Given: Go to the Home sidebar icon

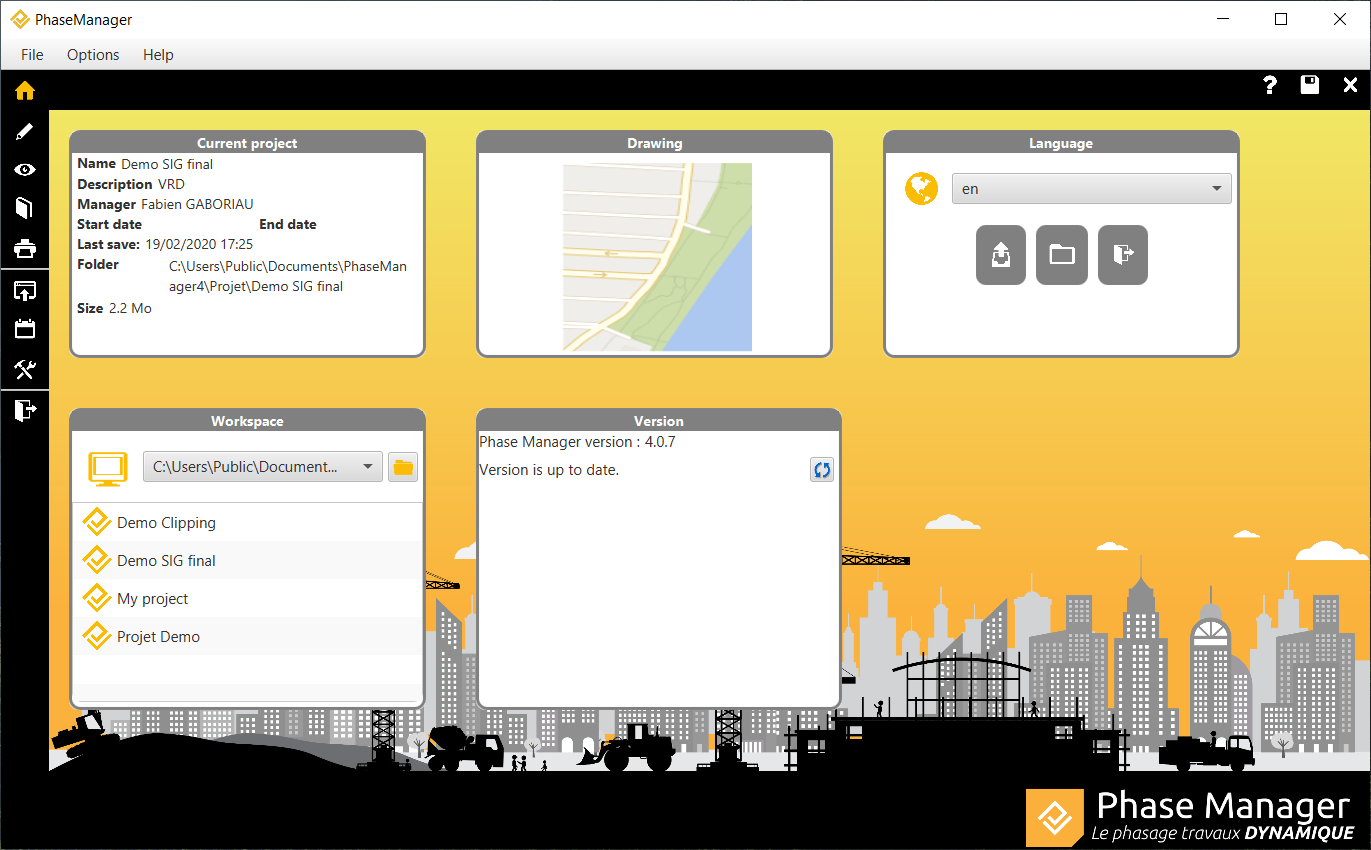Looking at the screenshot, I should 24,91.
